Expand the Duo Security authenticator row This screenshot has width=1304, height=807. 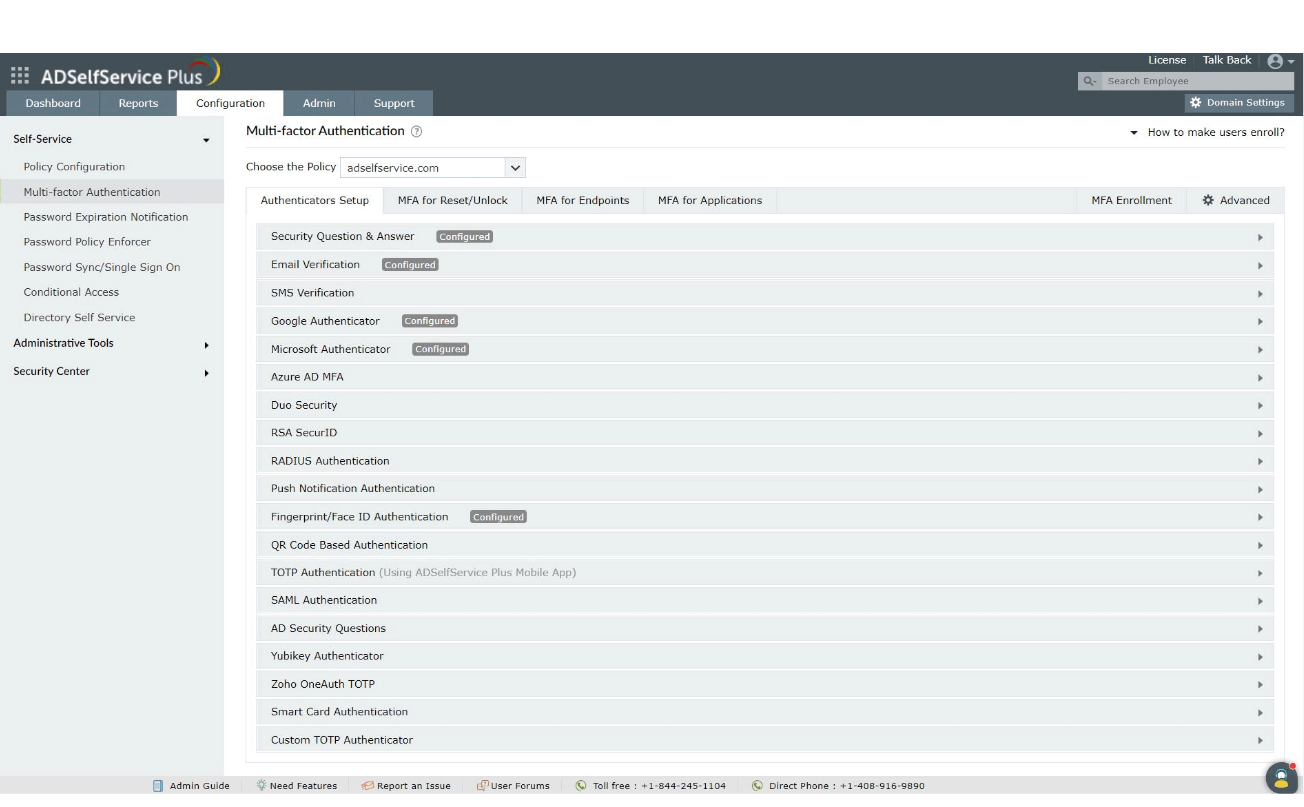click(x=765, y=405)
